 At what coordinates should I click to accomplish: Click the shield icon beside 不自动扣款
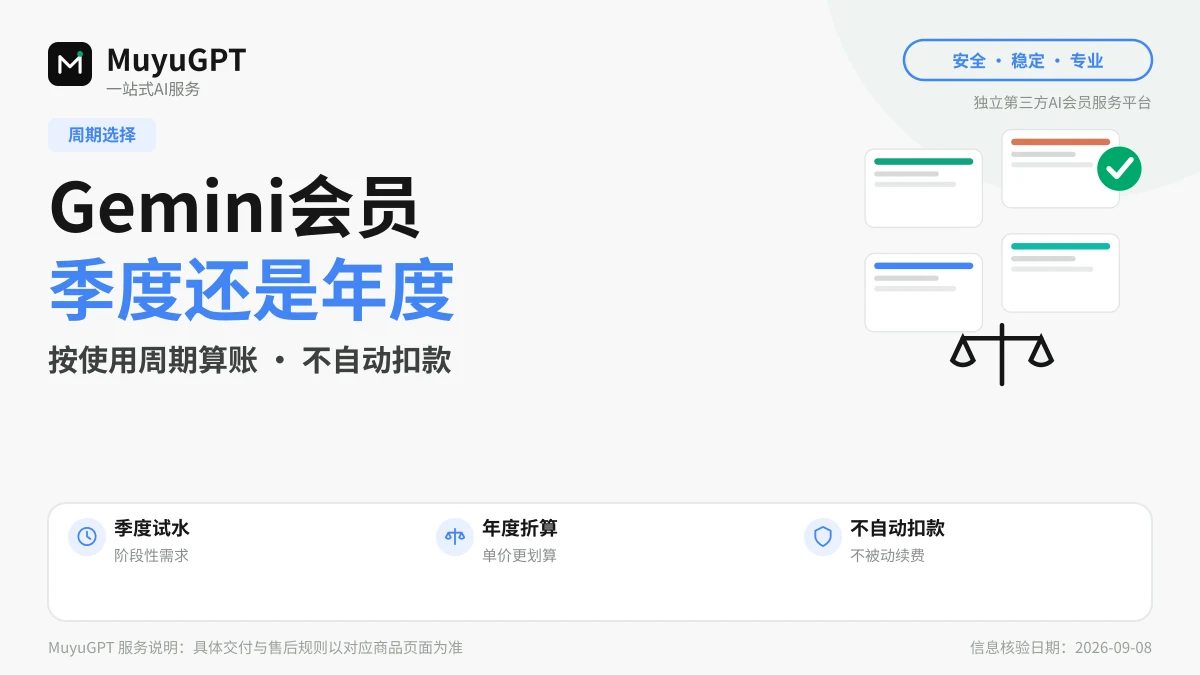tap(823, 537)
